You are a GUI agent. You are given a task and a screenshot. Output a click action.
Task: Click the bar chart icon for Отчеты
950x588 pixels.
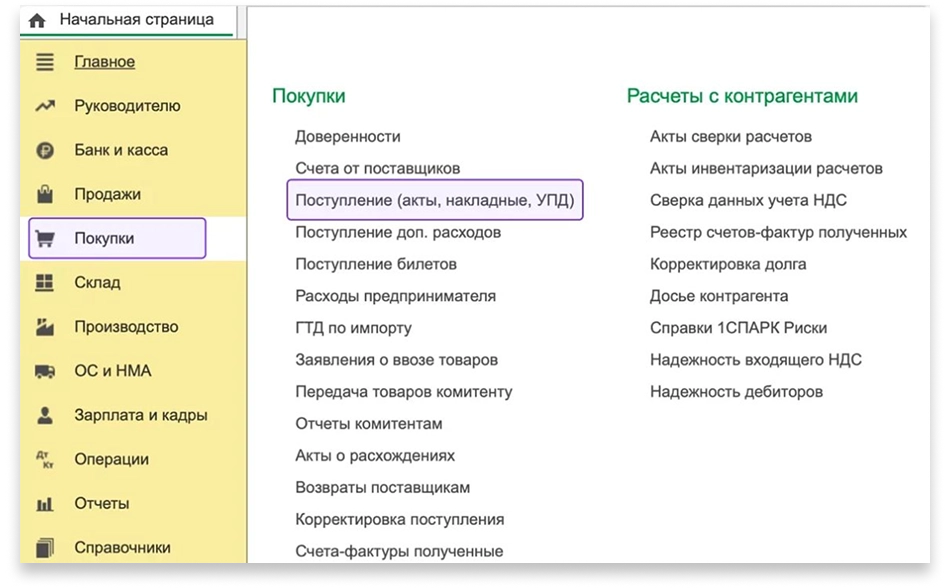pyautogui.click(x=45, y=504)
